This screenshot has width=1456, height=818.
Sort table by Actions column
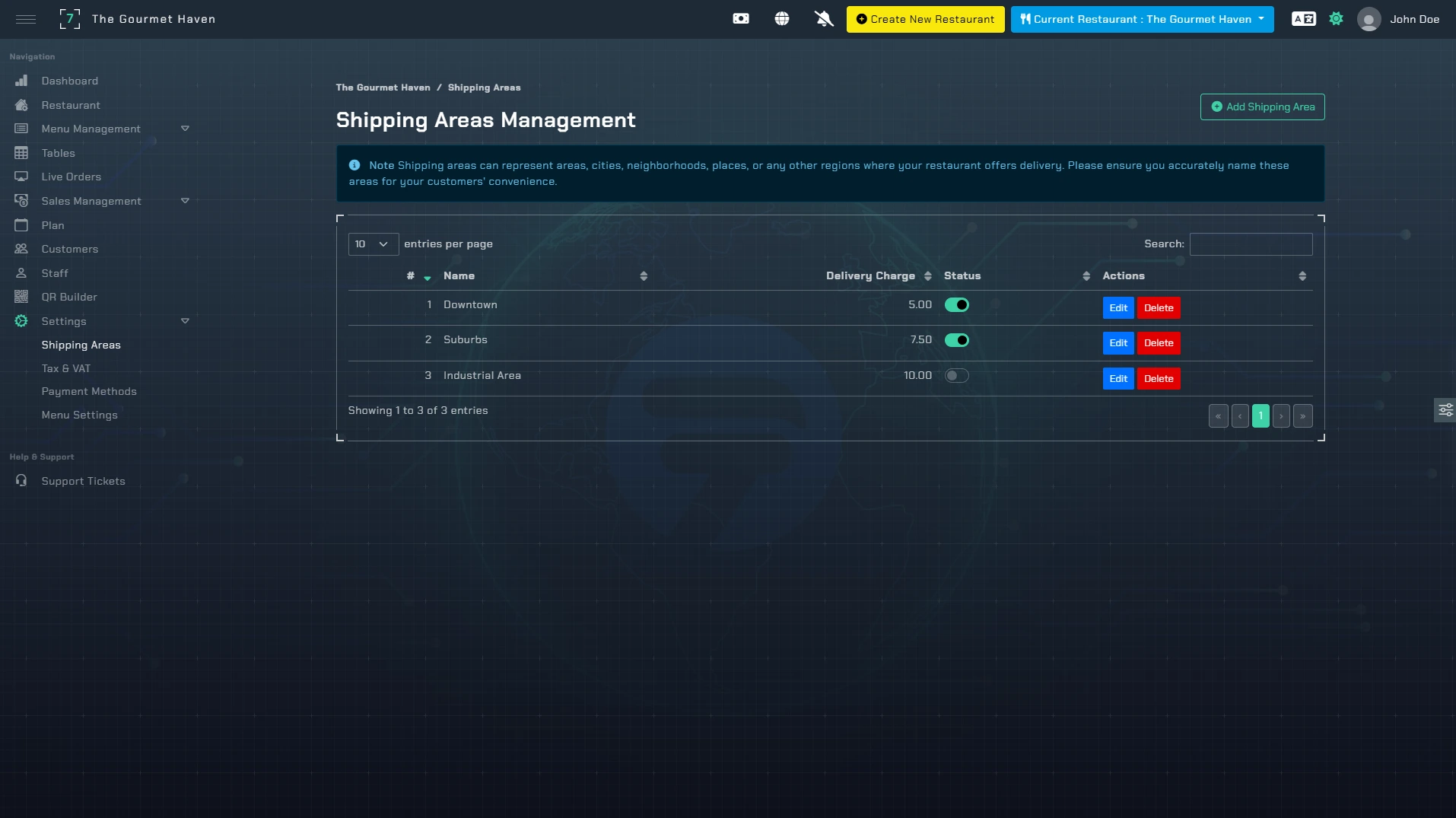[x=1204, y=276]
